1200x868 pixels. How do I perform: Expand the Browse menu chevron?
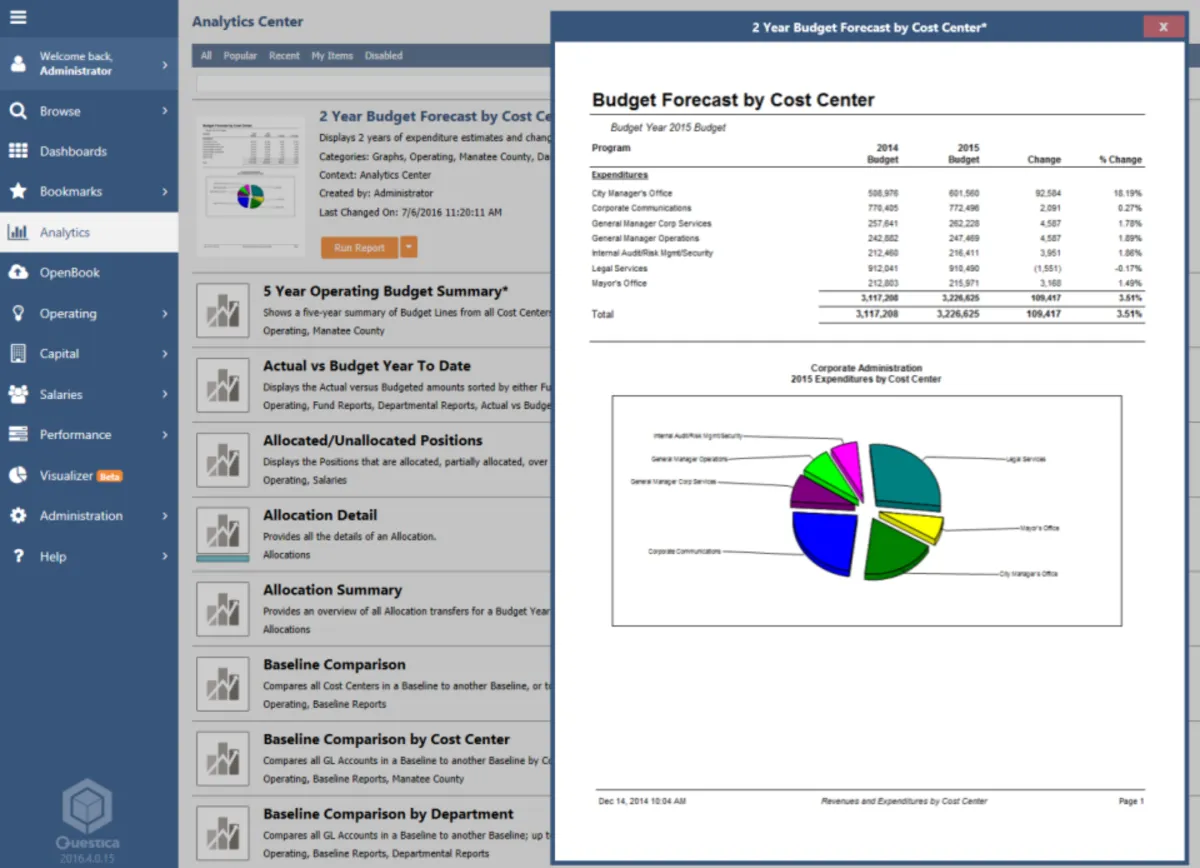pyautogui.click(x=165, y=111)
